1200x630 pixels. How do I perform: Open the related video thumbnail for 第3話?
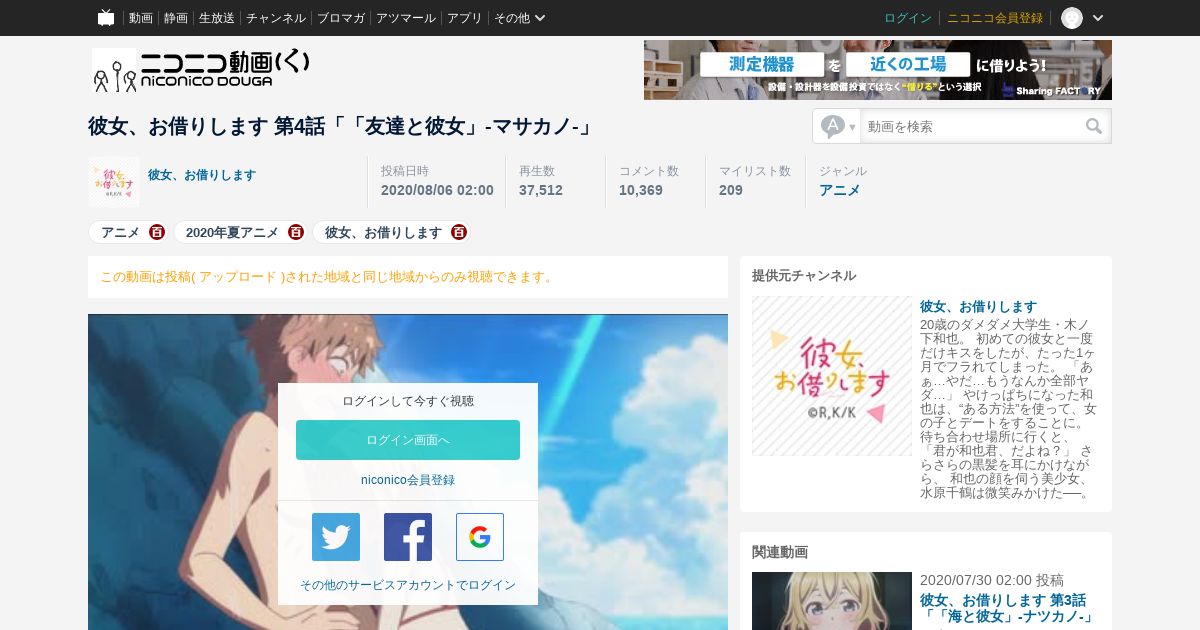[832, 601]
